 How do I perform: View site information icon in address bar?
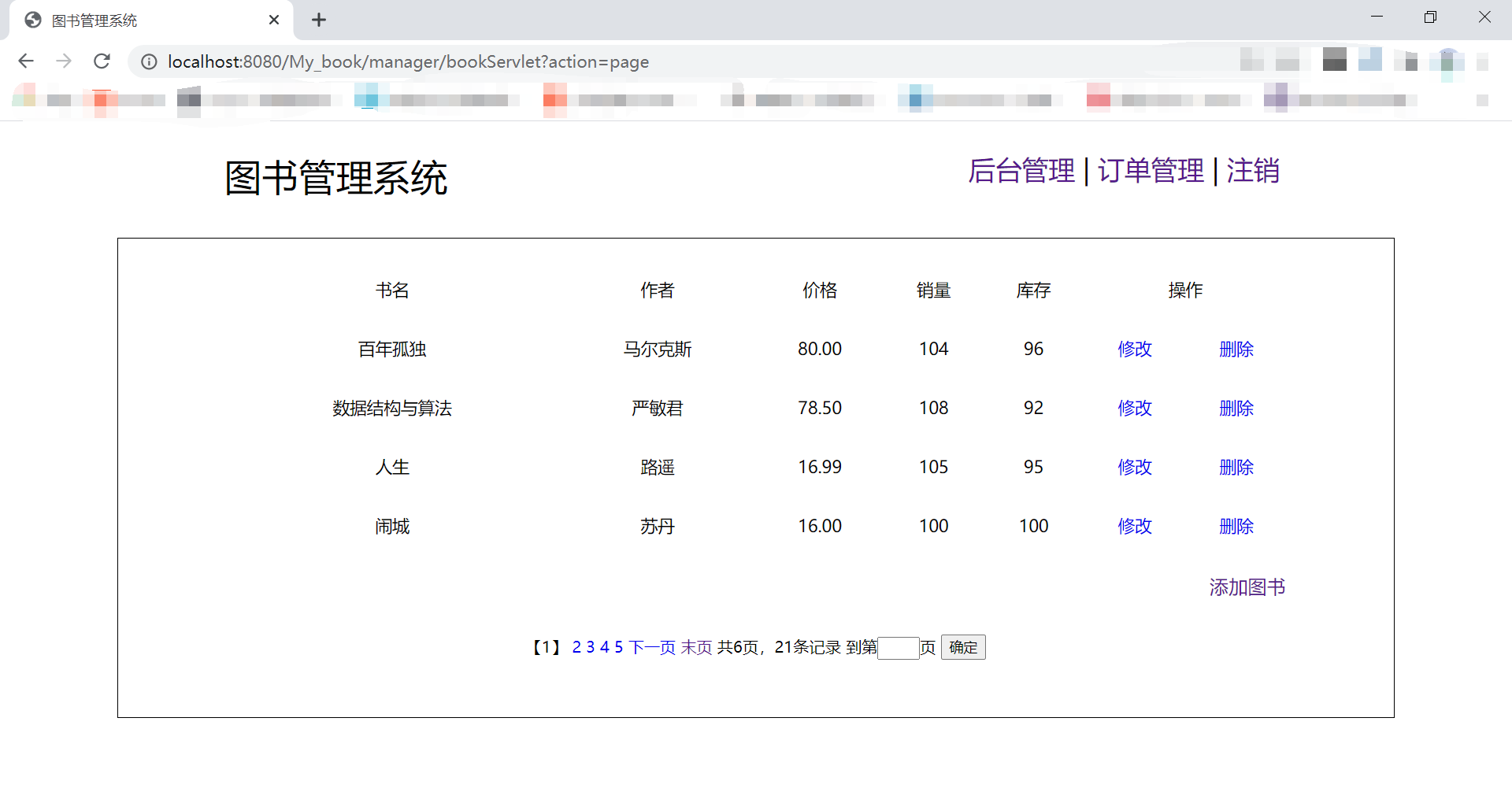pyautogui.click(x=149, y=61)
